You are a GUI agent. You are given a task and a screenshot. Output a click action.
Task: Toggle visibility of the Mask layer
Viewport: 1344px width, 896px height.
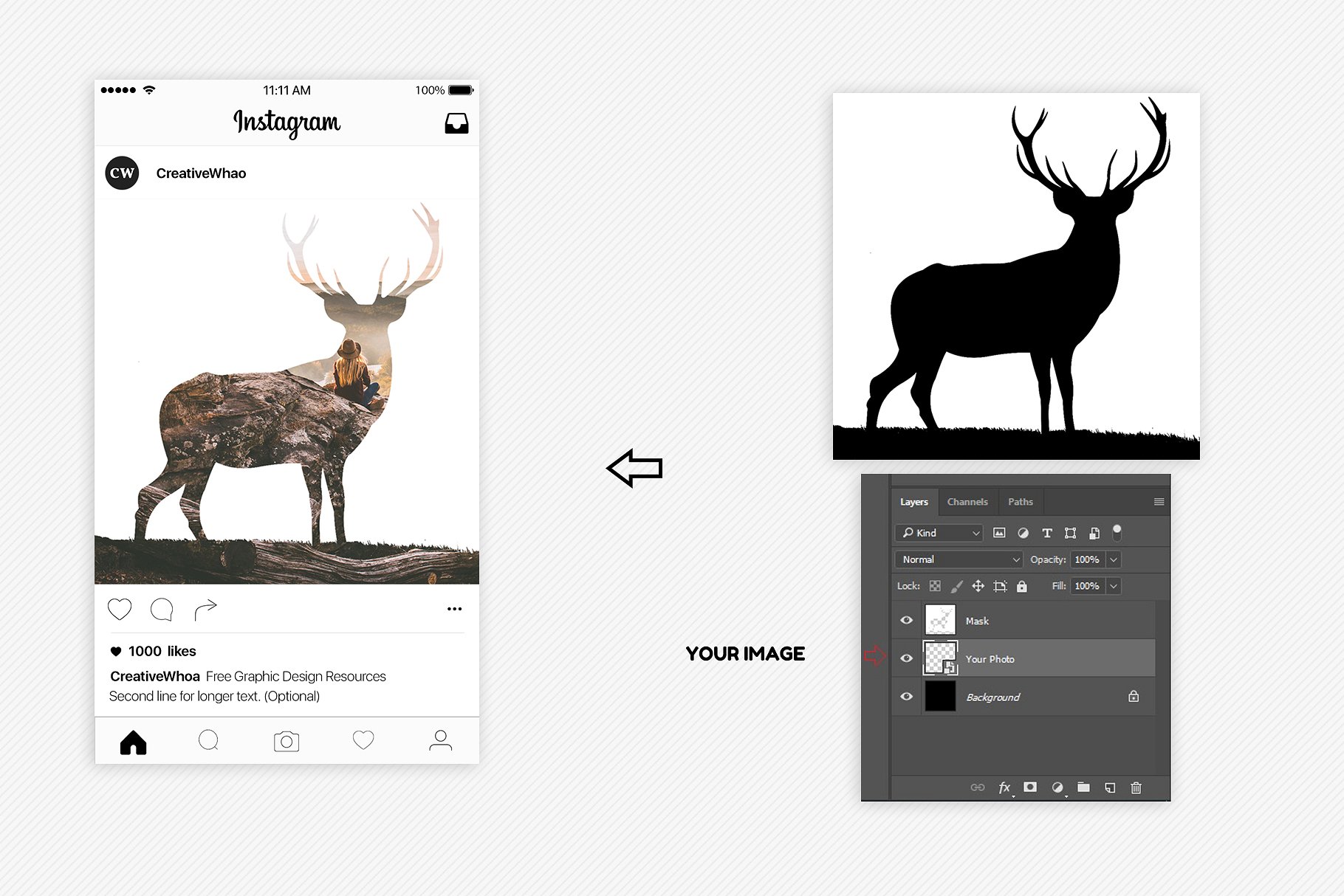pos(906,620)
